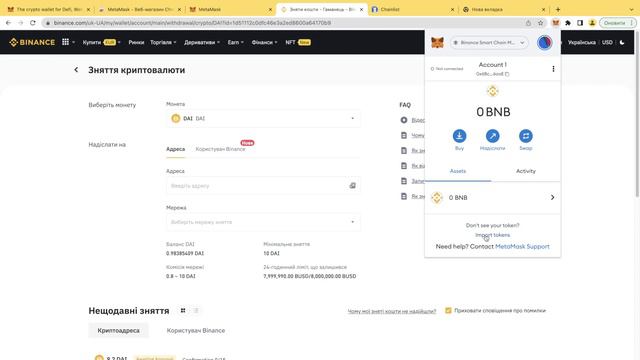Viewport: 640px width, 360px height.
Task: Select the Crypto address recent withdrawals tab
Action: (118, 330)
